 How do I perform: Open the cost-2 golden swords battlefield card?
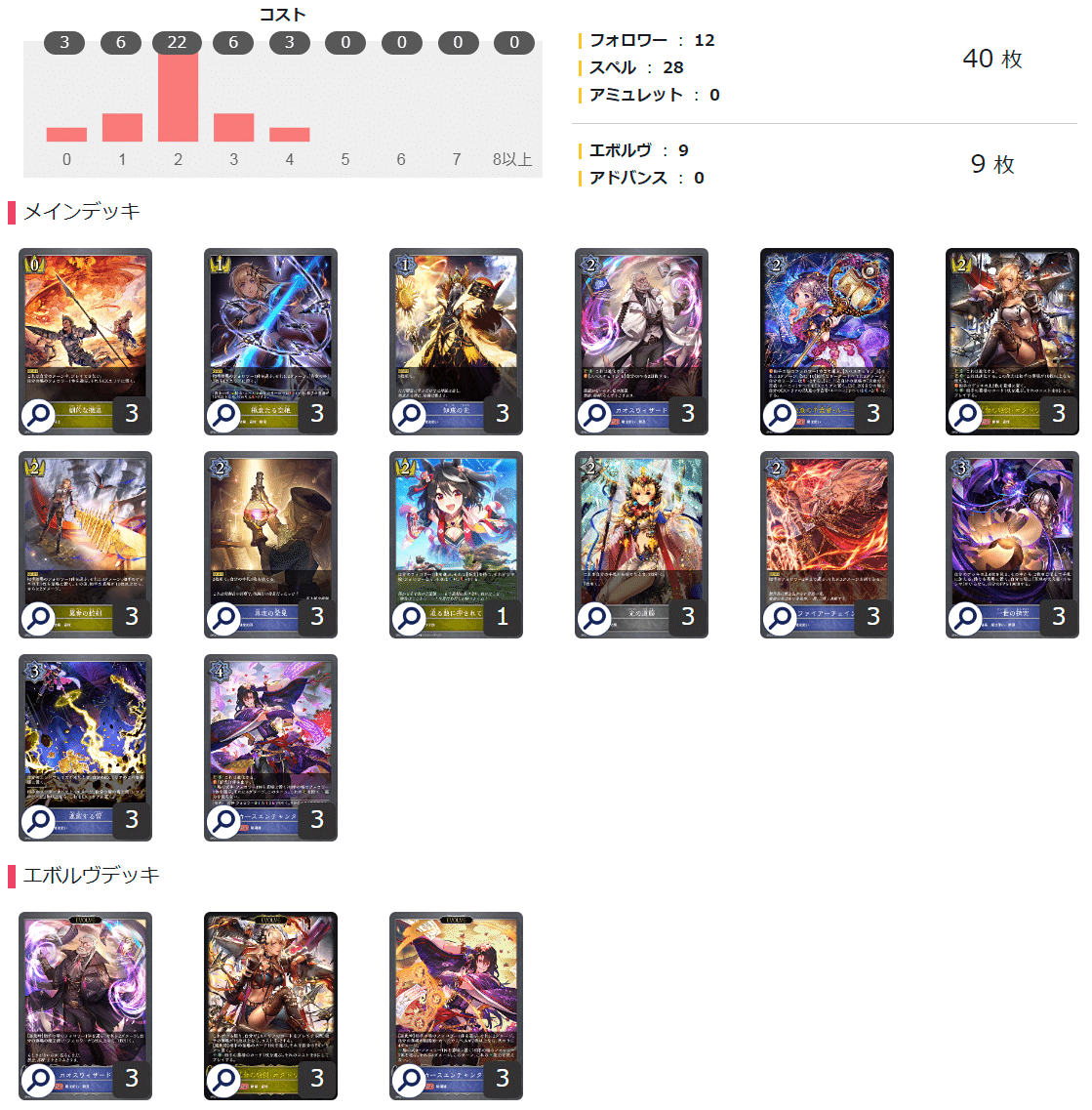85,545
